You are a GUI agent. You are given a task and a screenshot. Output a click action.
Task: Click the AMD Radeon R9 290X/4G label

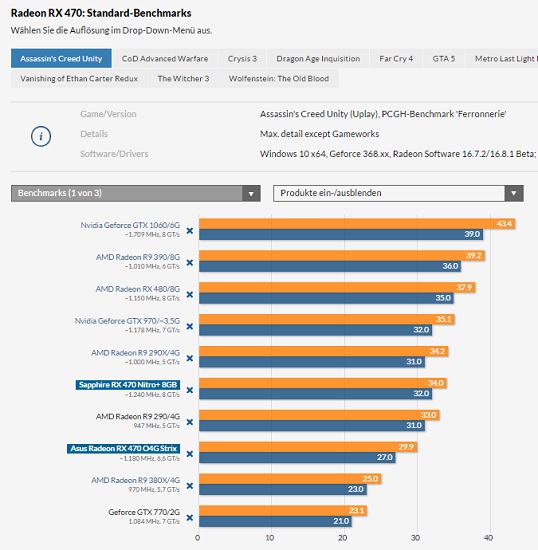135,353
